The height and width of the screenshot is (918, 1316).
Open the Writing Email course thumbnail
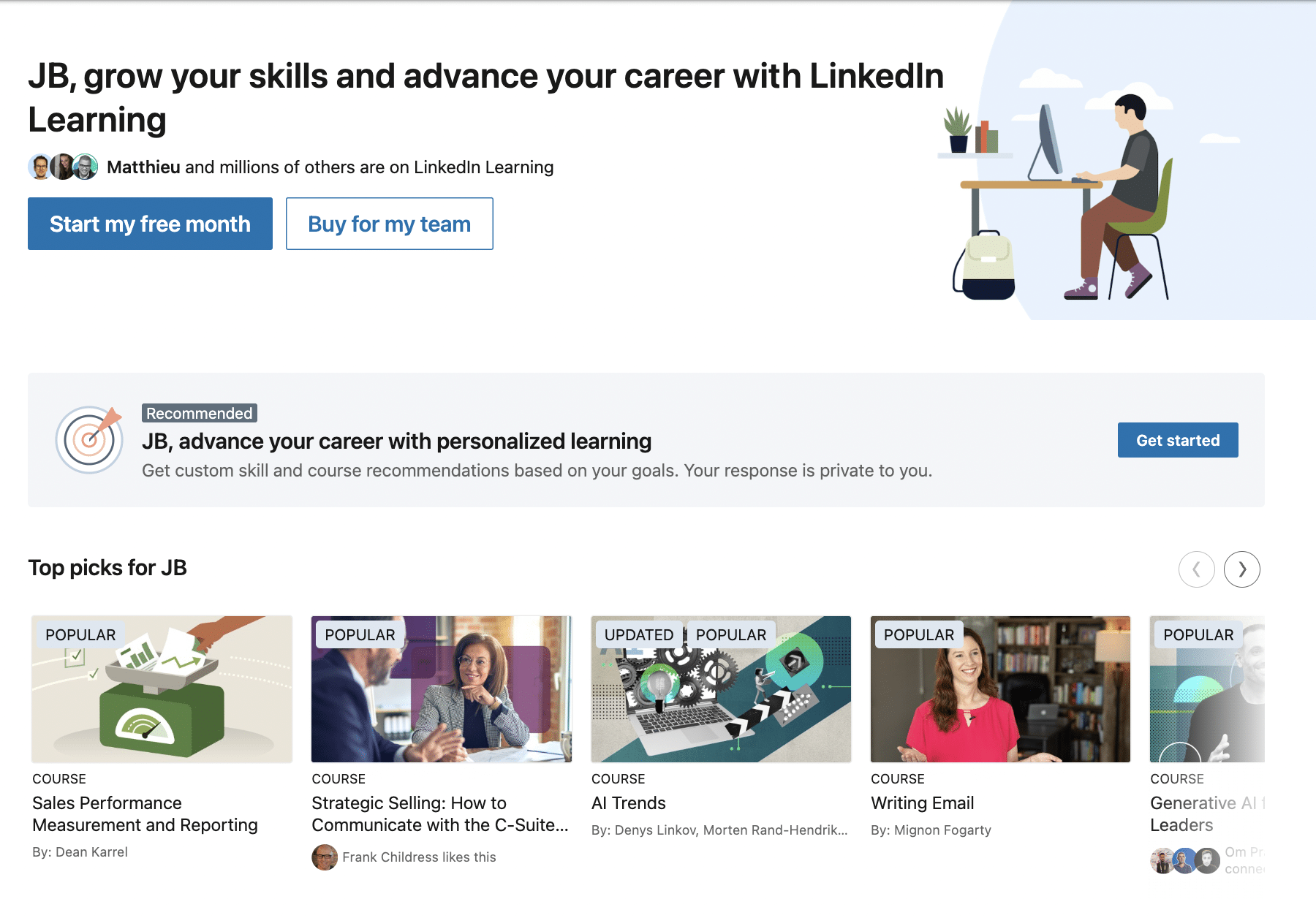(x=1000, y=688)
